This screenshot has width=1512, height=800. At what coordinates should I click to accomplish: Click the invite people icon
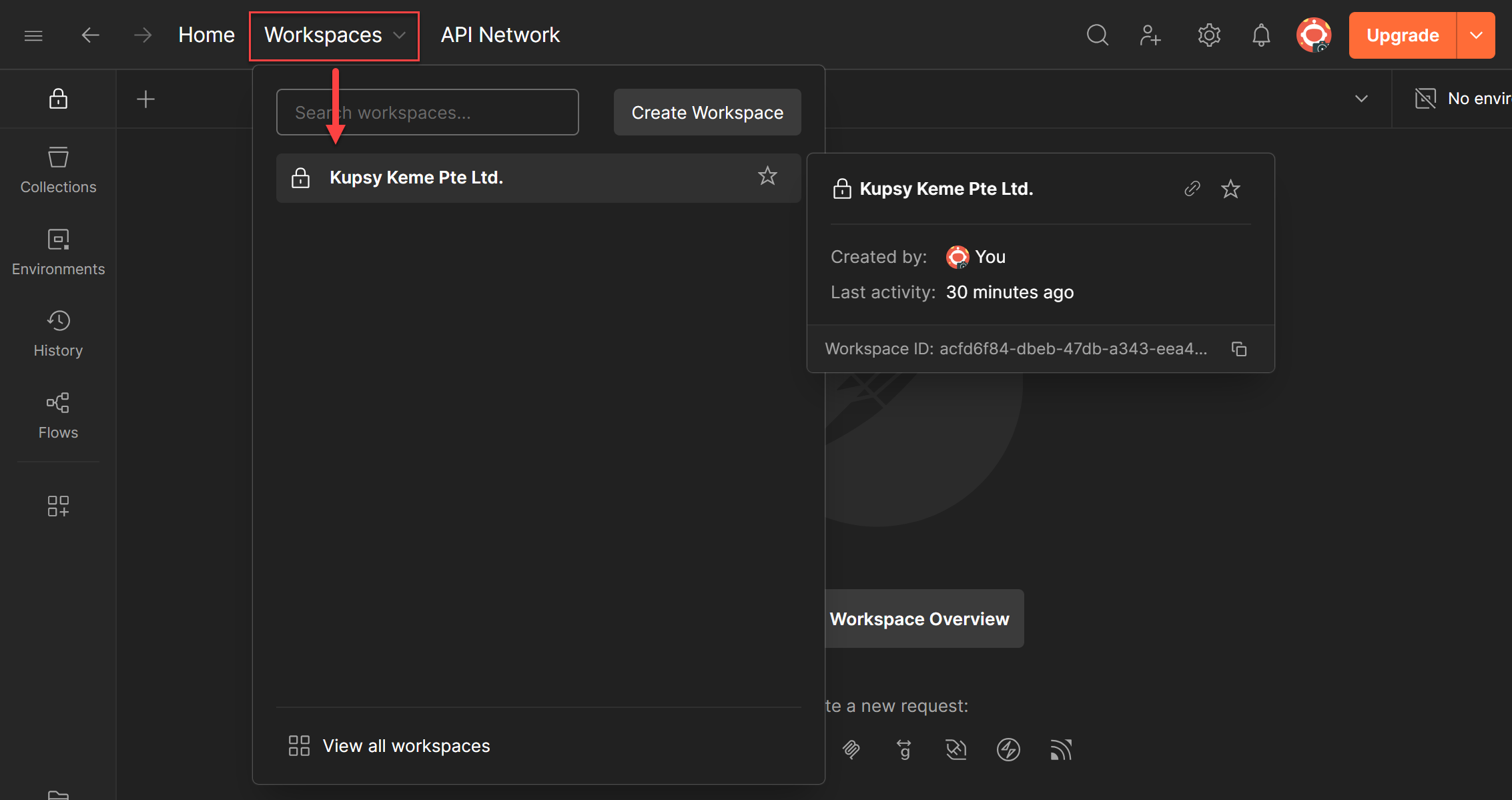click(1150, 35)
